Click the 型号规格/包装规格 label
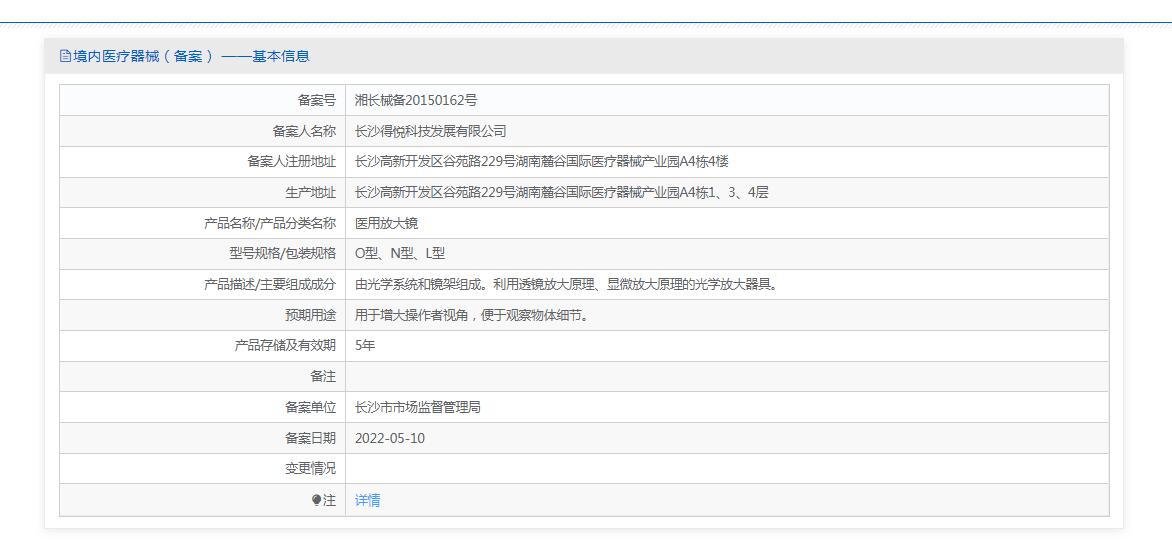Screen dimensions: 1172x552 (x=283, y=254)
